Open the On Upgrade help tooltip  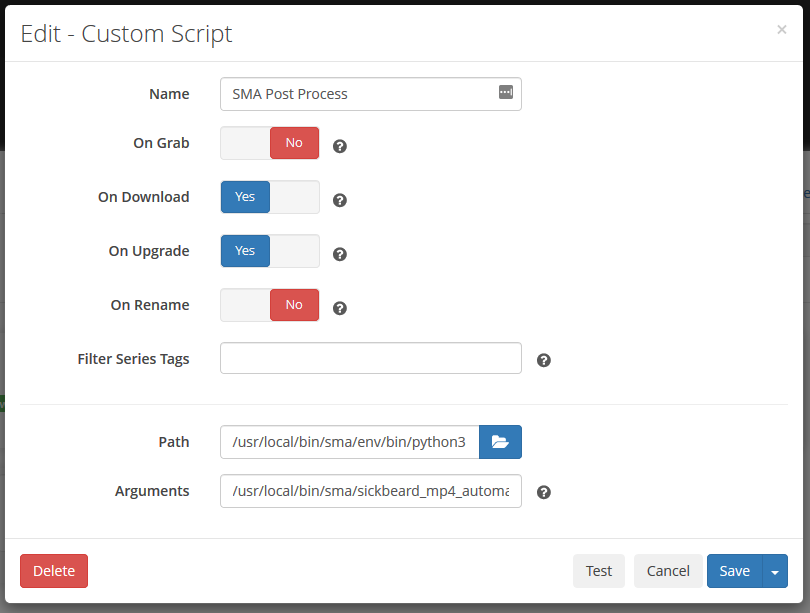tap(339, 254)
